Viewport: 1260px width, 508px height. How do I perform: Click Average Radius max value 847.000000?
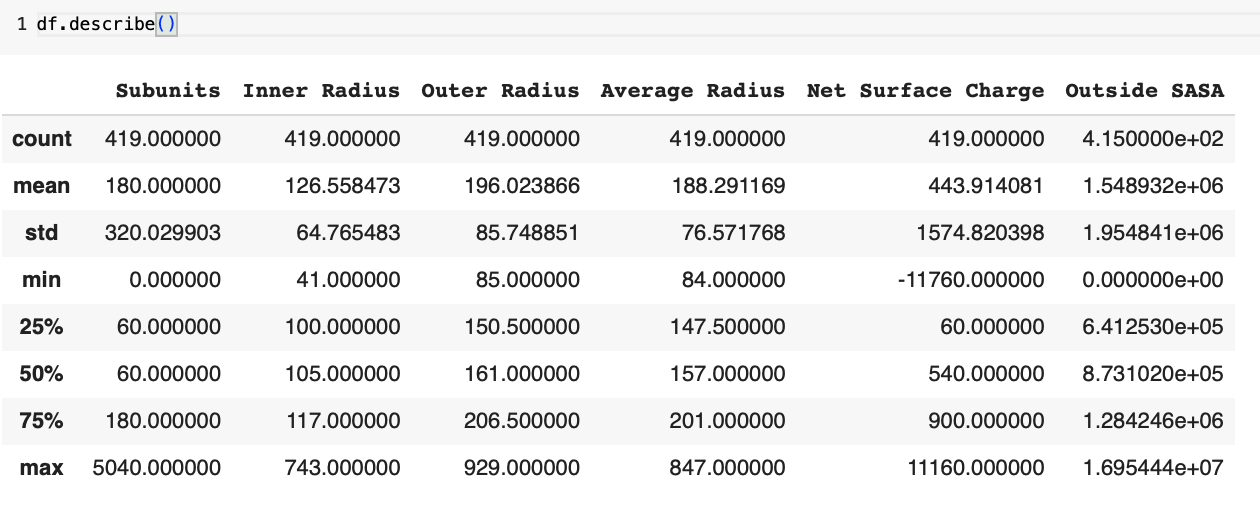click(x=728, y=468)
